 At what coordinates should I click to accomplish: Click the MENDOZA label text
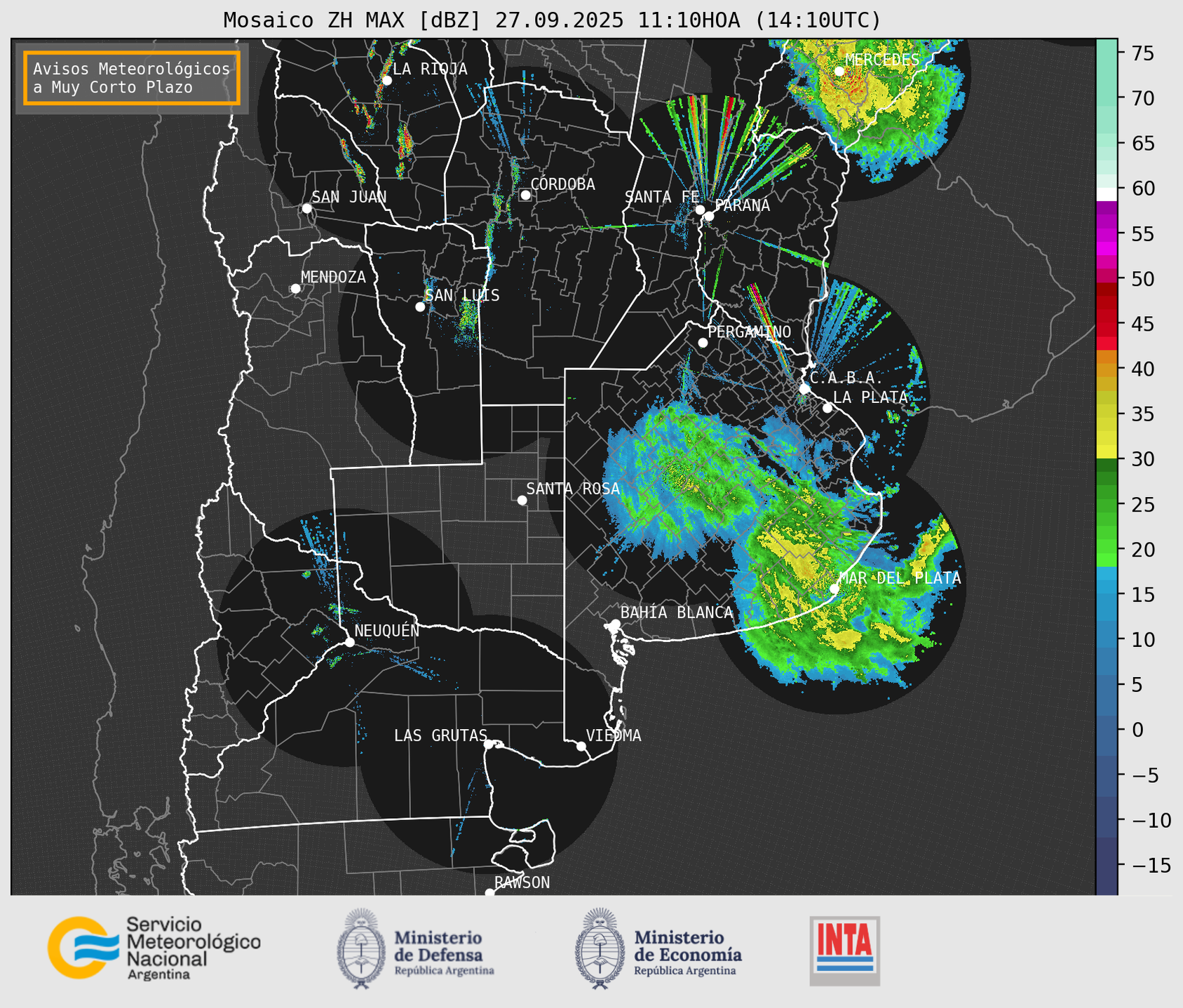(333, 277)
